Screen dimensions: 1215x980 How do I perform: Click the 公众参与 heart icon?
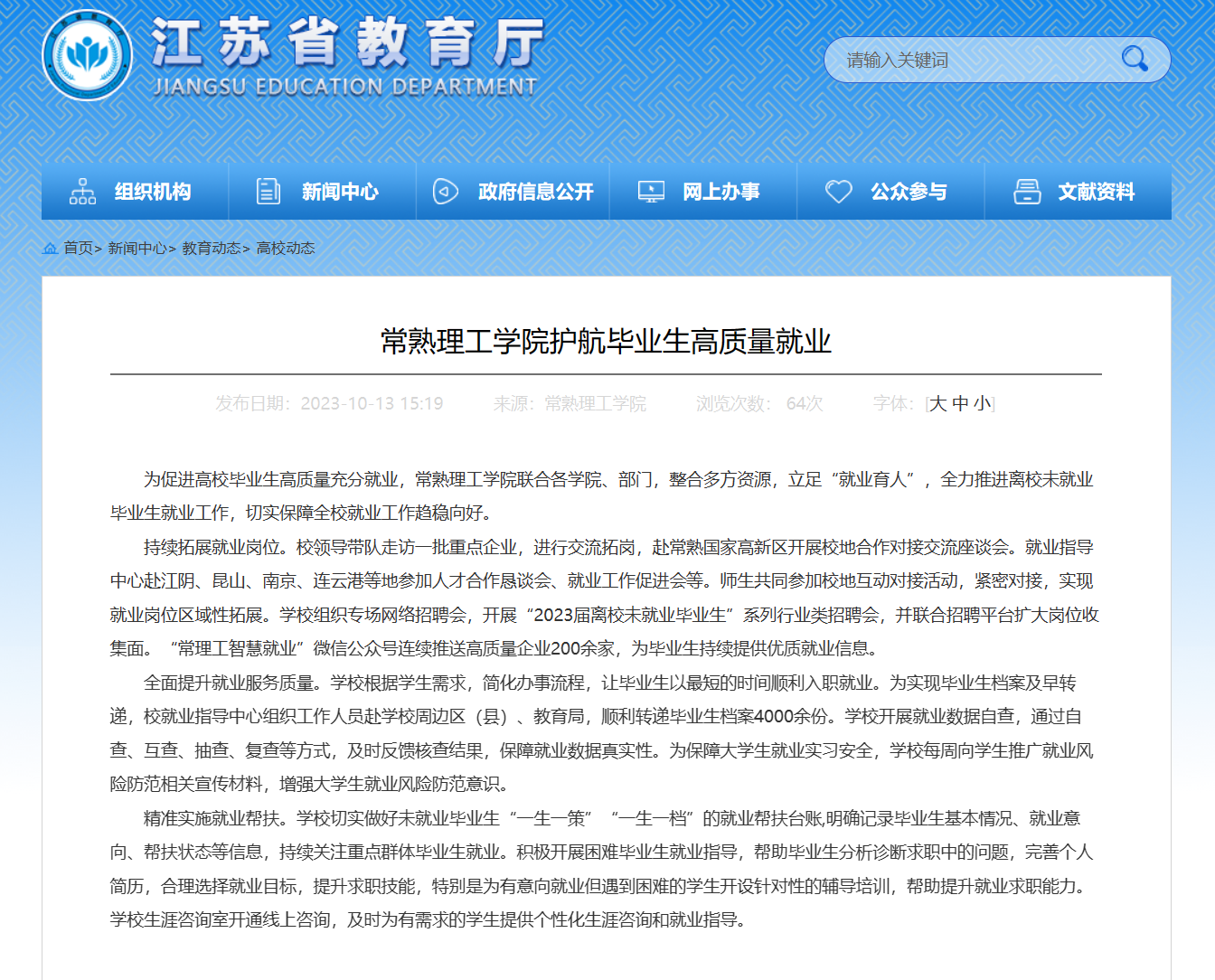pos(839,192)
